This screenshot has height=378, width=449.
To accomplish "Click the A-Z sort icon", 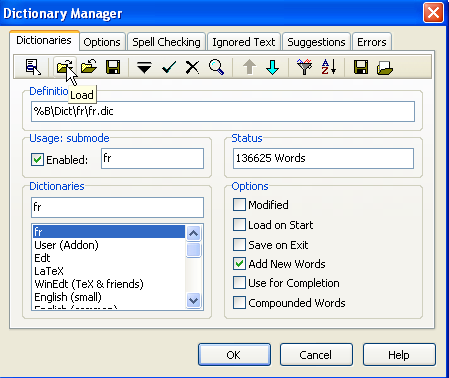I will [x=329, y=67].
